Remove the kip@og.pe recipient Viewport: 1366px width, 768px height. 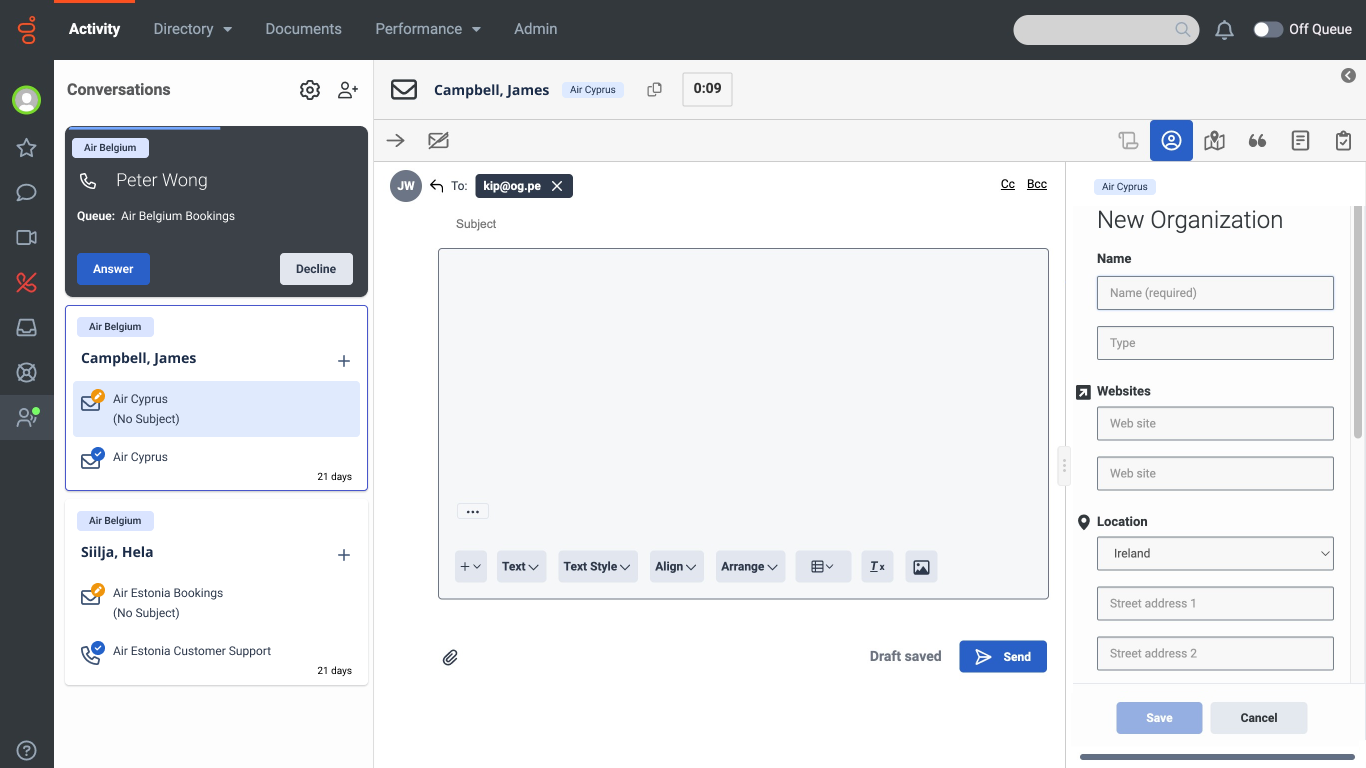pyautogui.click(x=557, y=186)
